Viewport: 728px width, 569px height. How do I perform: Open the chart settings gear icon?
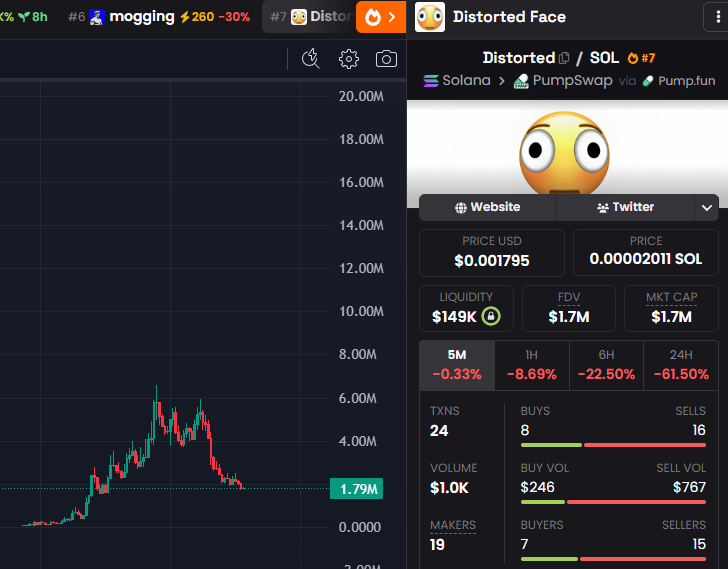coord(349,59)
